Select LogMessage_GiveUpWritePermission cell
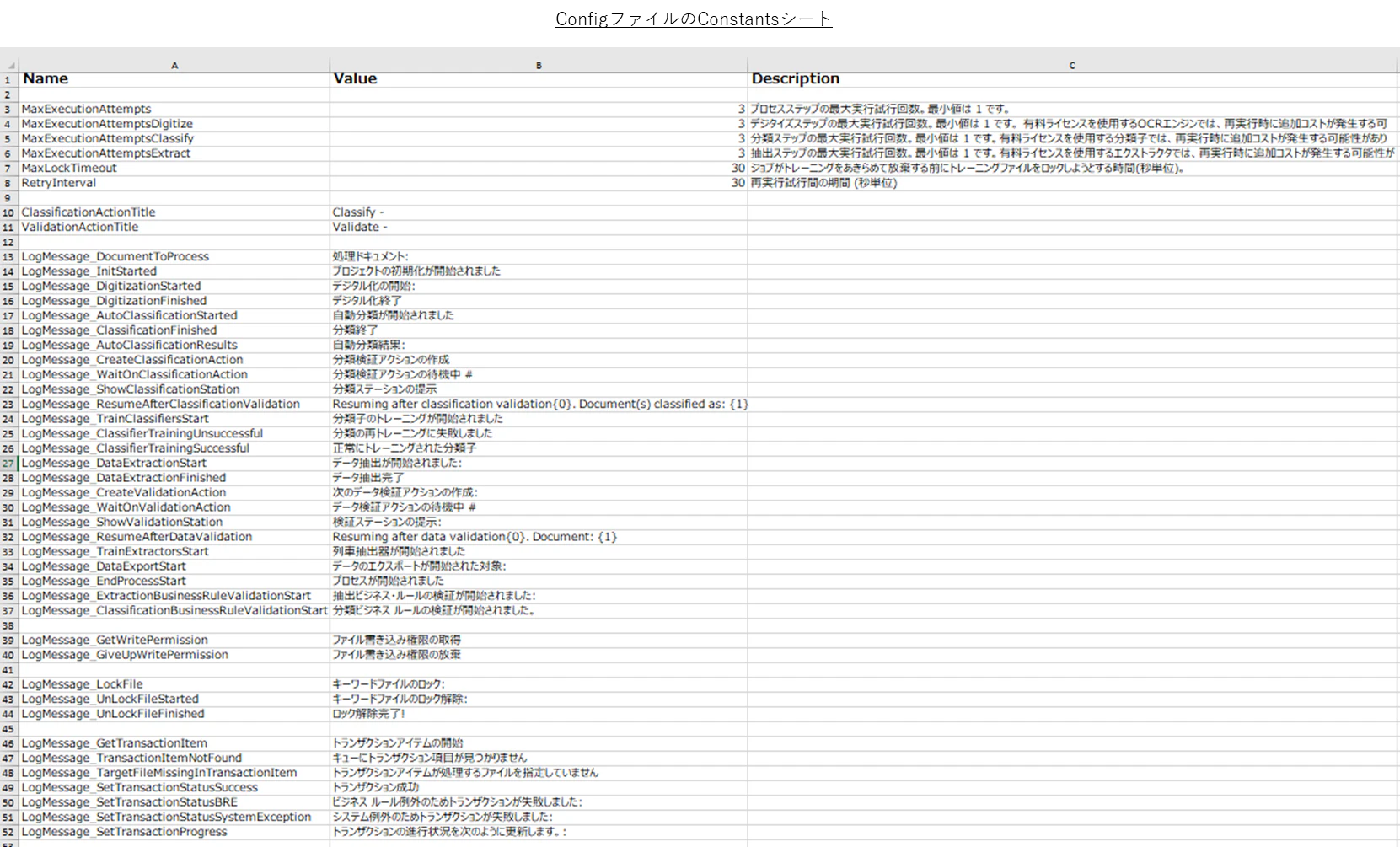Image resolution: width=1400 pixels, height=847 pixels. (x=174, y=655)
